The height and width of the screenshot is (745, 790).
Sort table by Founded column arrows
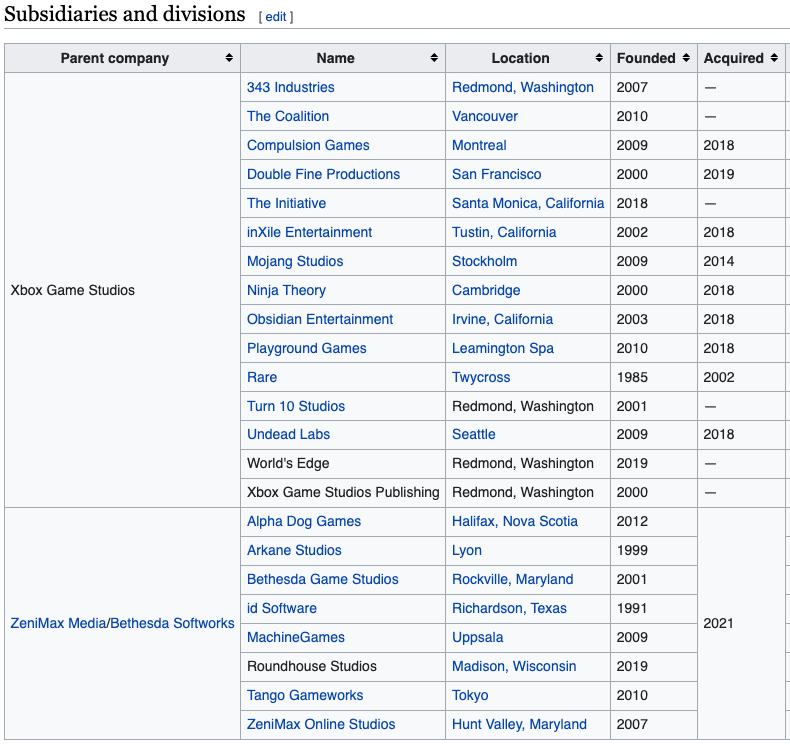[686, 58]
